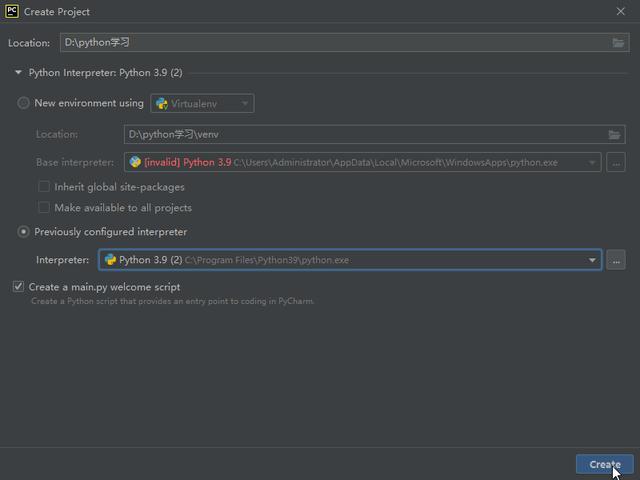This screenshot has width=640, height=480.
Task: Close the Create Project dialog
Action: (621, 12)
